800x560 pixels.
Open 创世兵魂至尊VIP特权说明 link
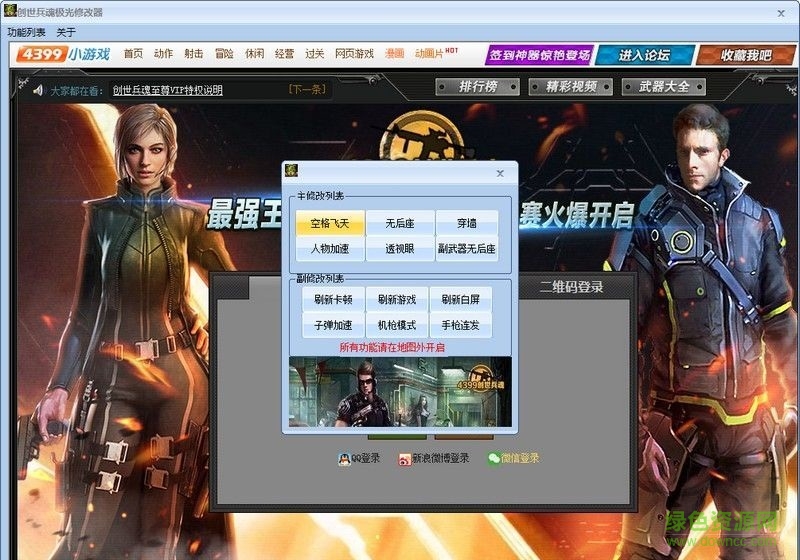[x=168, y=90]
